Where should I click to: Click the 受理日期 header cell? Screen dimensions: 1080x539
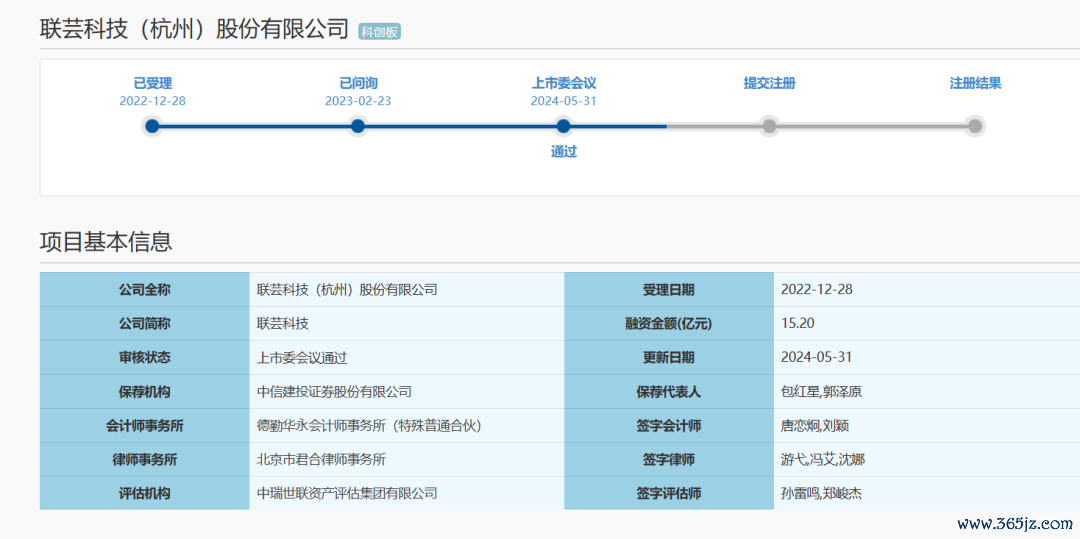coord(669,290)
